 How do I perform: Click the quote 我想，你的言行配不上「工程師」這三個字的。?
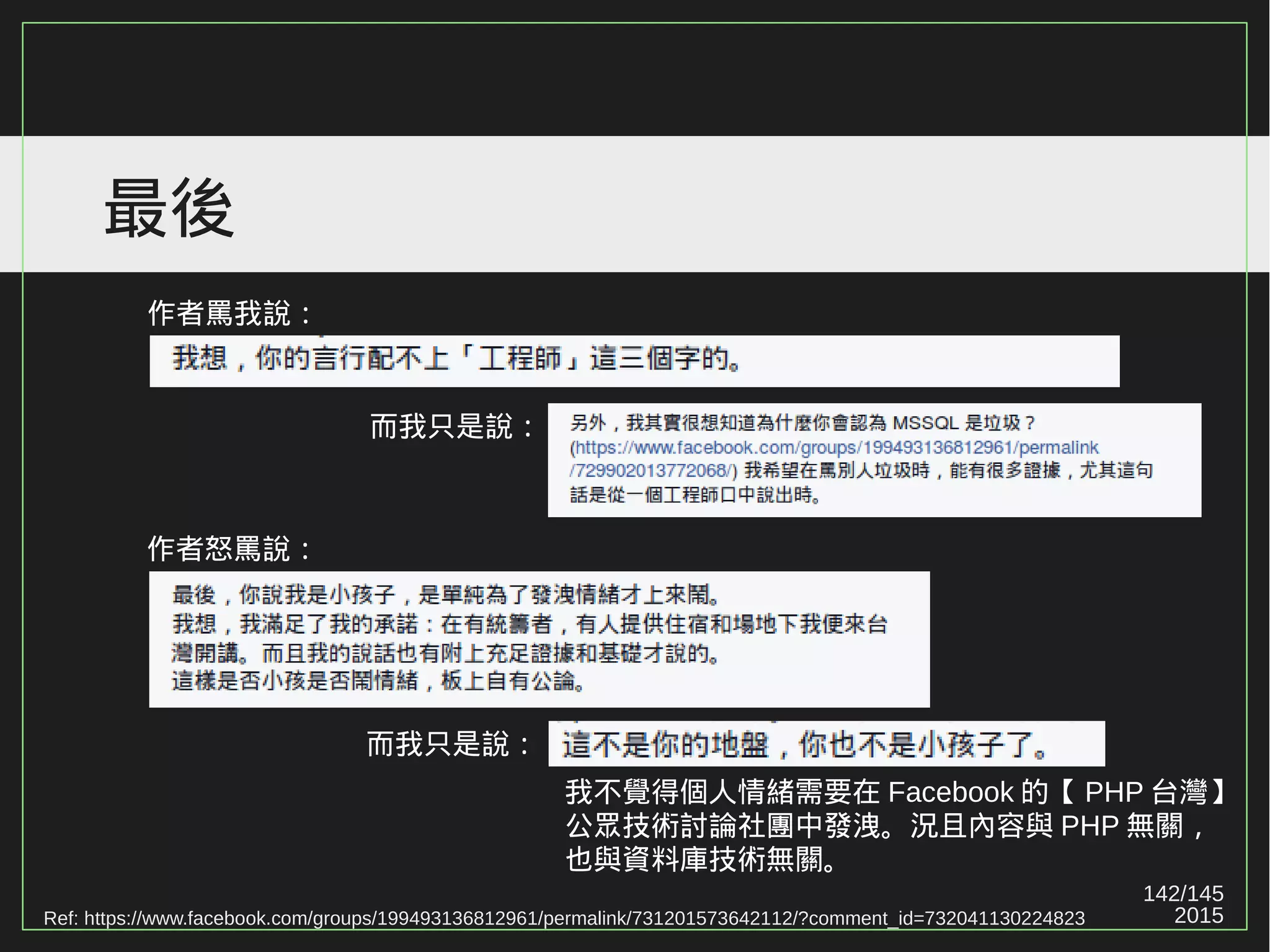pos(456,359)
